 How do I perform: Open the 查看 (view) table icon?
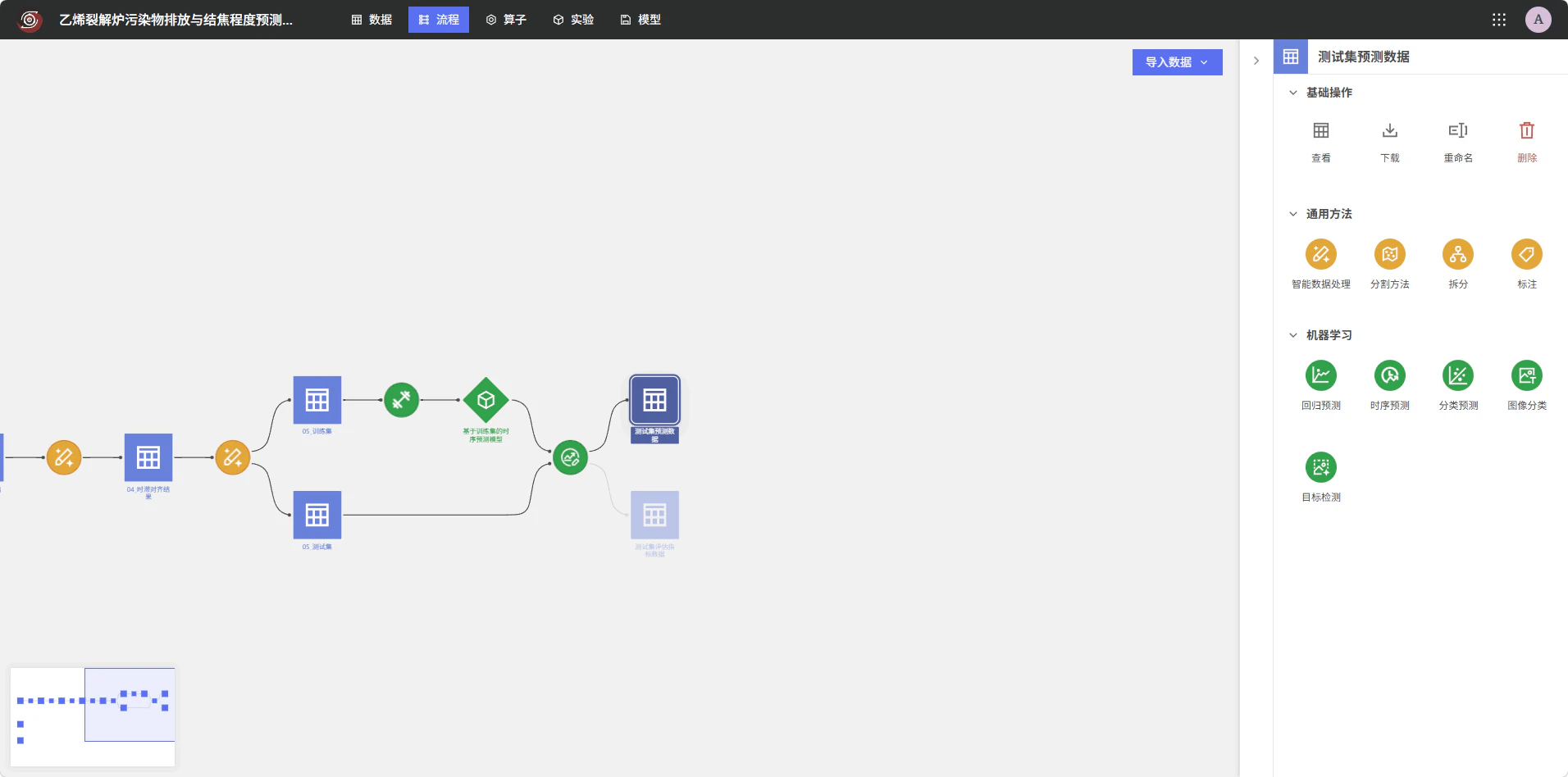(1320, 130)
